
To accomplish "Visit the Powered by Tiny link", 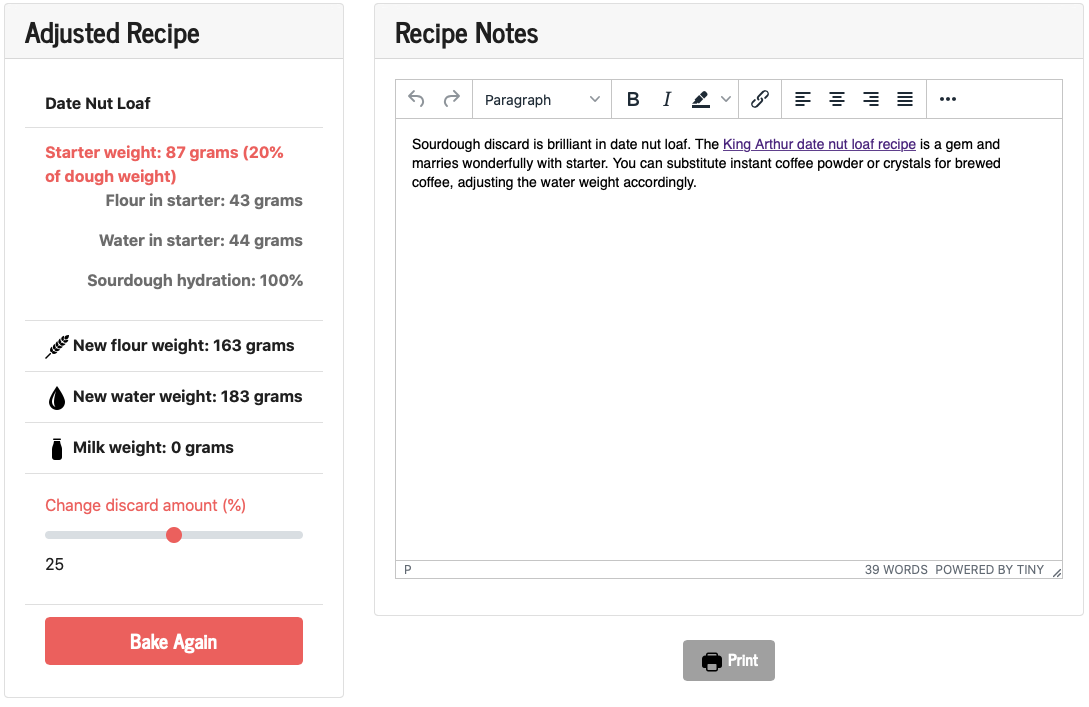I will [990, 569].
